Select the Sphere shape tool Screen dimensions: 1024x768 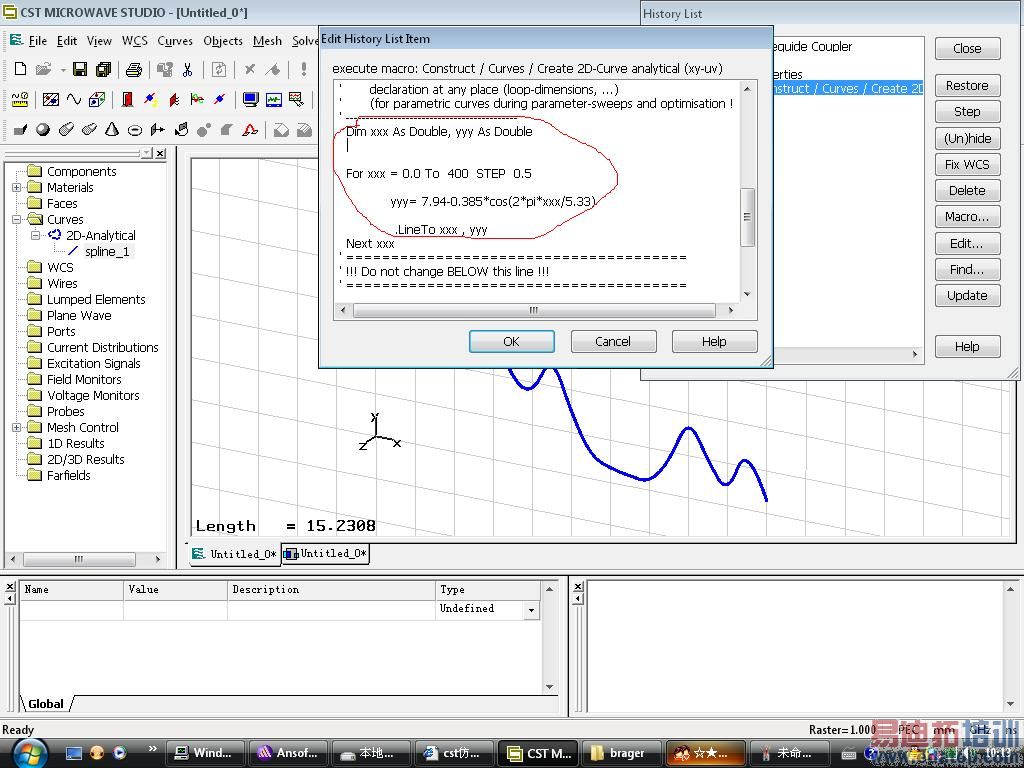click(43, 130)
